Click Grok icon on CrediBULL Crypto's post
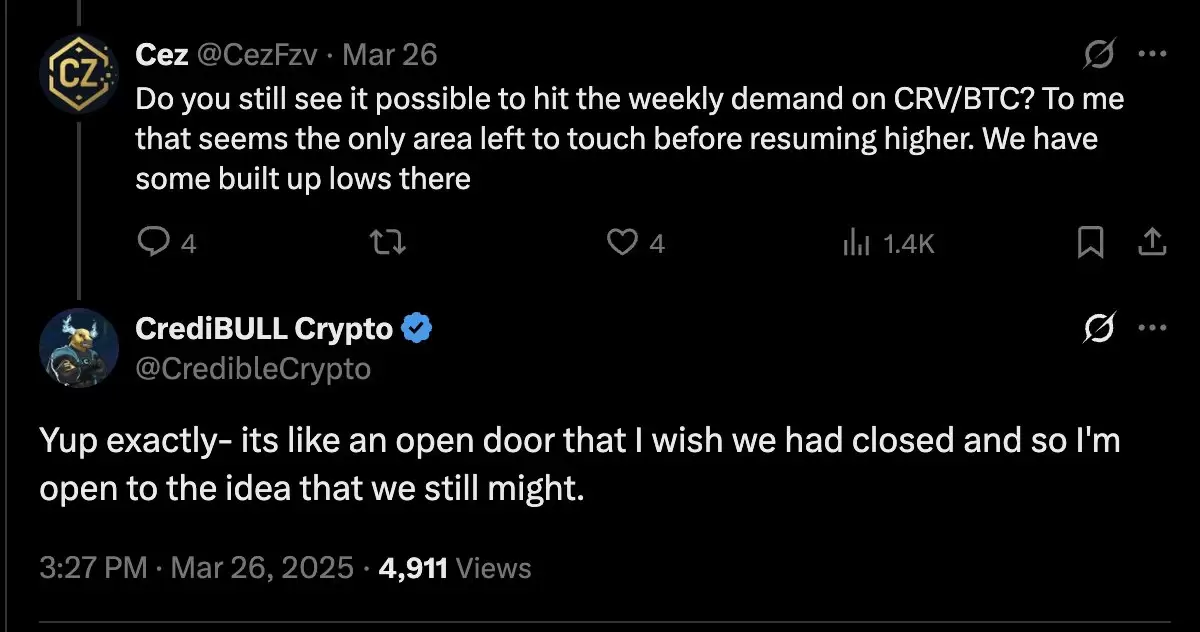The width and height of the screenshot is (1200, 632). [x=1100, y=328]
